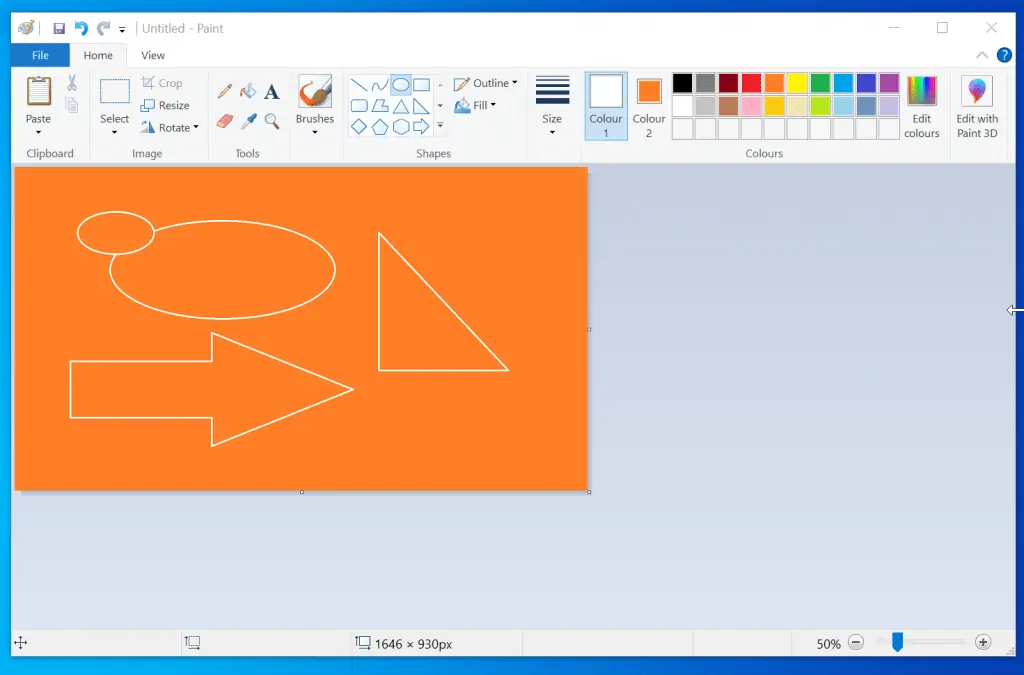Pick the red colour swatch
This screenshot has height=675, width=1024.
tap(751, 83)
